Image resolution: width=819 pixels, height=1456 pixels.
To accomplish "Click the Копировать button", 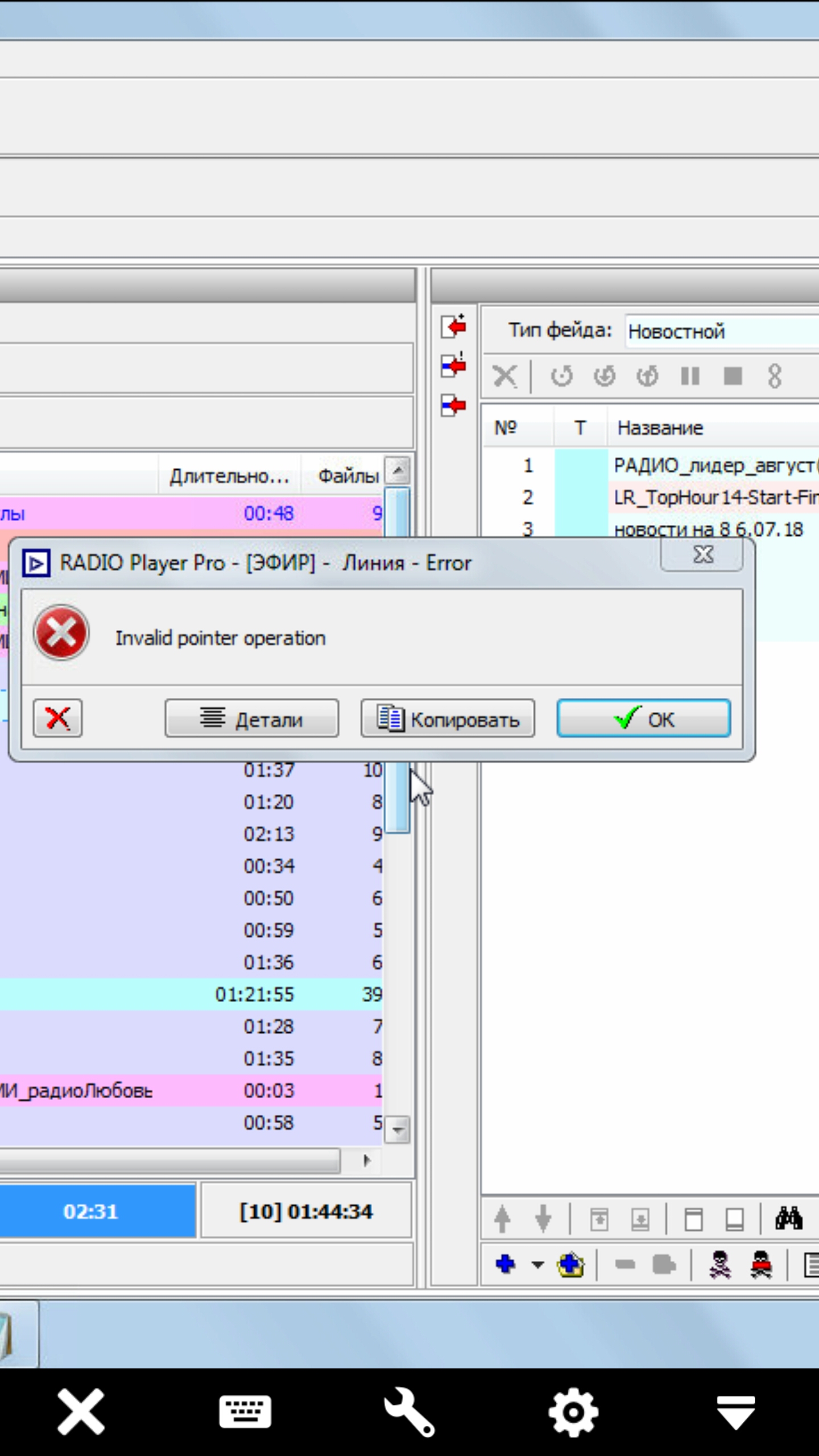I will 448,718.
